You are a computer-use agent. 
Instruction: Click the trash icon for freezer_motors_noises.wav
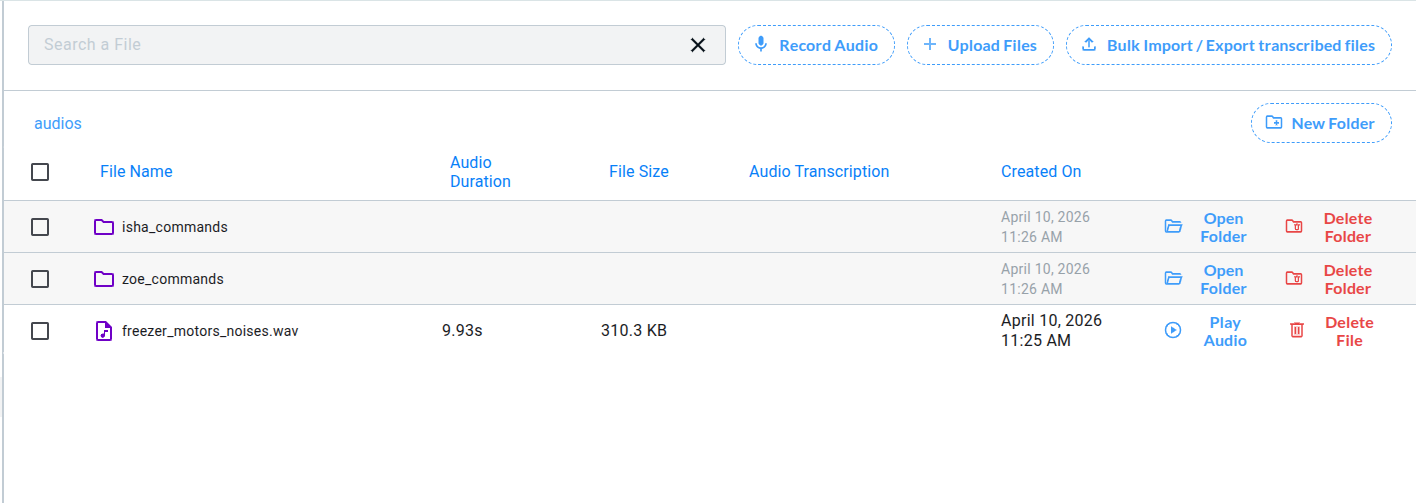(1297, 330)
